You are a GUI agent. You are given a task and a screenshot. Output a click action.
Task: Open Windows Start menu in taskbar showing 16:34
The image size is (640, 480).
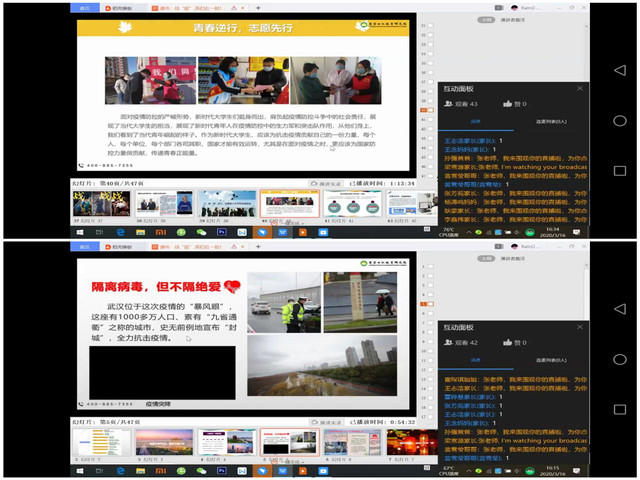coord(79,231)
